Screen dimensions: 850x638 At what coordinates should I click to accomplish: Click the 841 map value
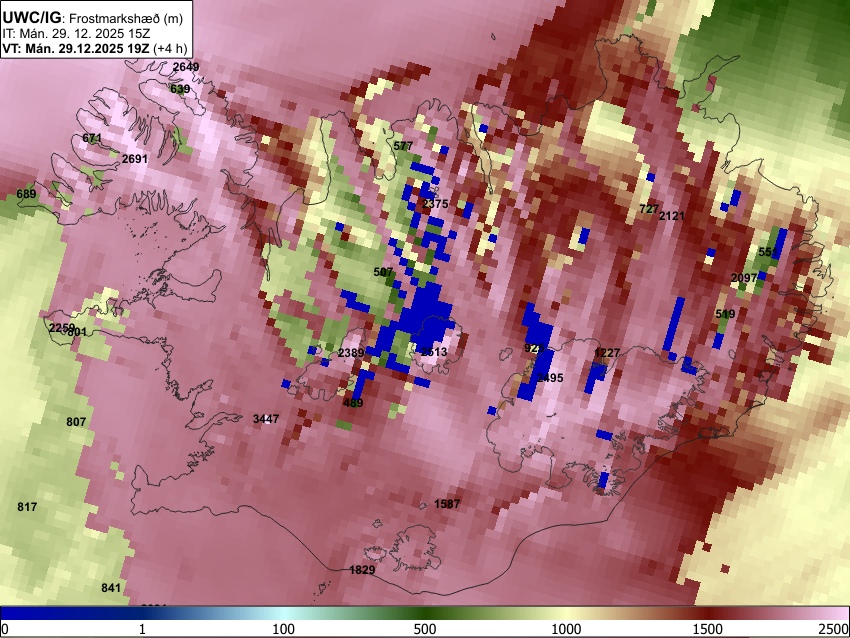(111, 588)
